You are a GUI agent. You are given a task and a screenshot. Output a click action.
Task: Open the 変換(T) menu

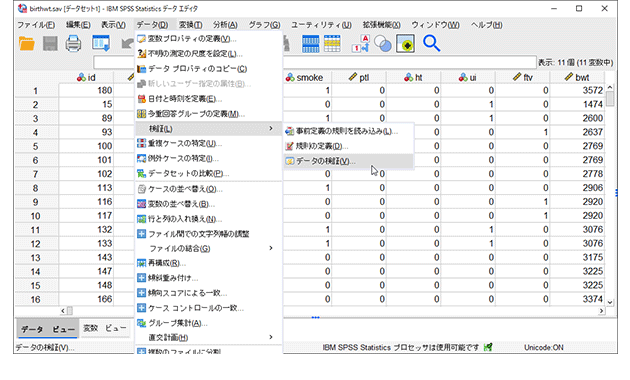tap(190, 25)
